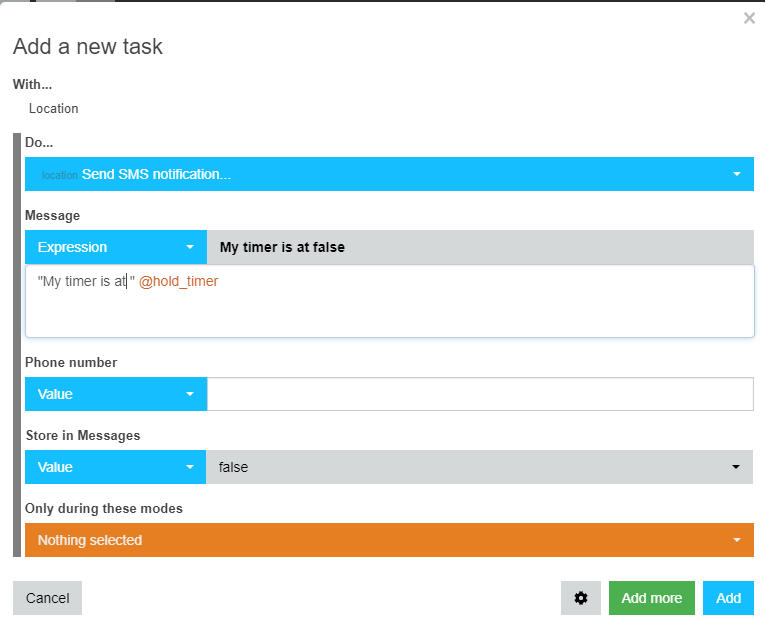Image resolution: width=765 pixels, height=622 pixels.
Task: Click into the Phone number input field
Action: tap(481, 394)
